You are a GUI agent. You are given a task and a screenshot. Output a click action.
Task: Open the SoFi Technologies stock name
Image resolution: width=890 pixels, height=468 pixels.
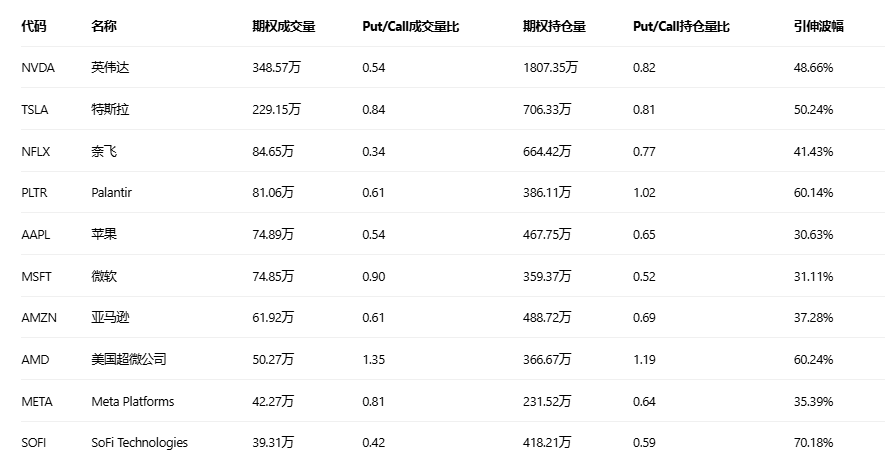[139, 443]
